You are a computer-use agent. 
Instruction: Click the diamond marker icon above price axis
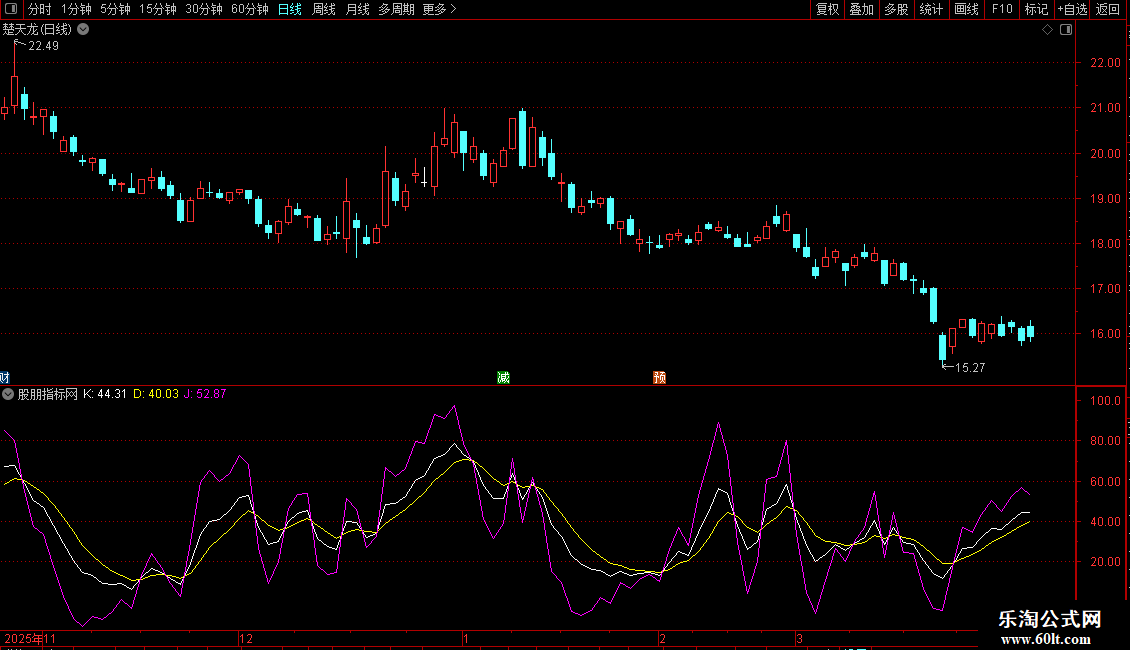1047,30
